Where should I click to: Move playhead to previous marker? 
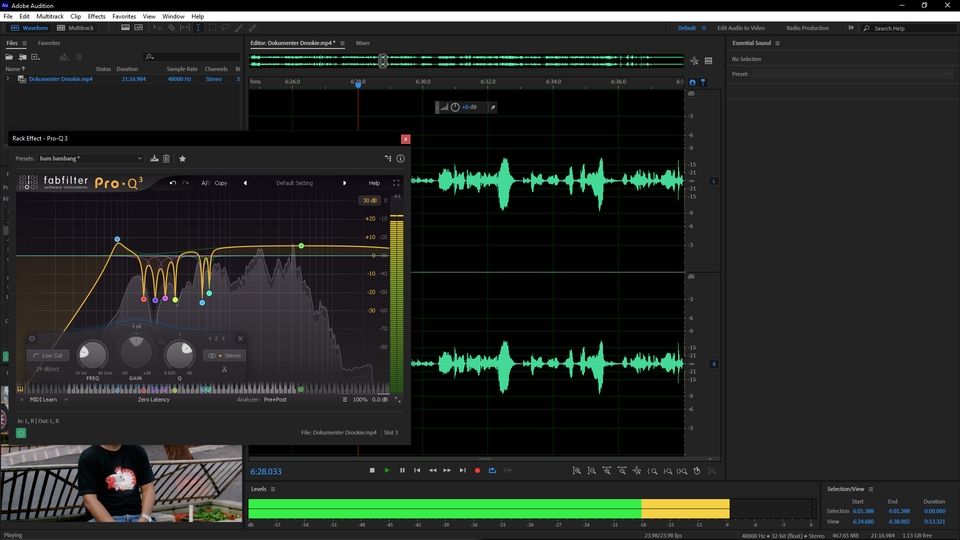417,470
